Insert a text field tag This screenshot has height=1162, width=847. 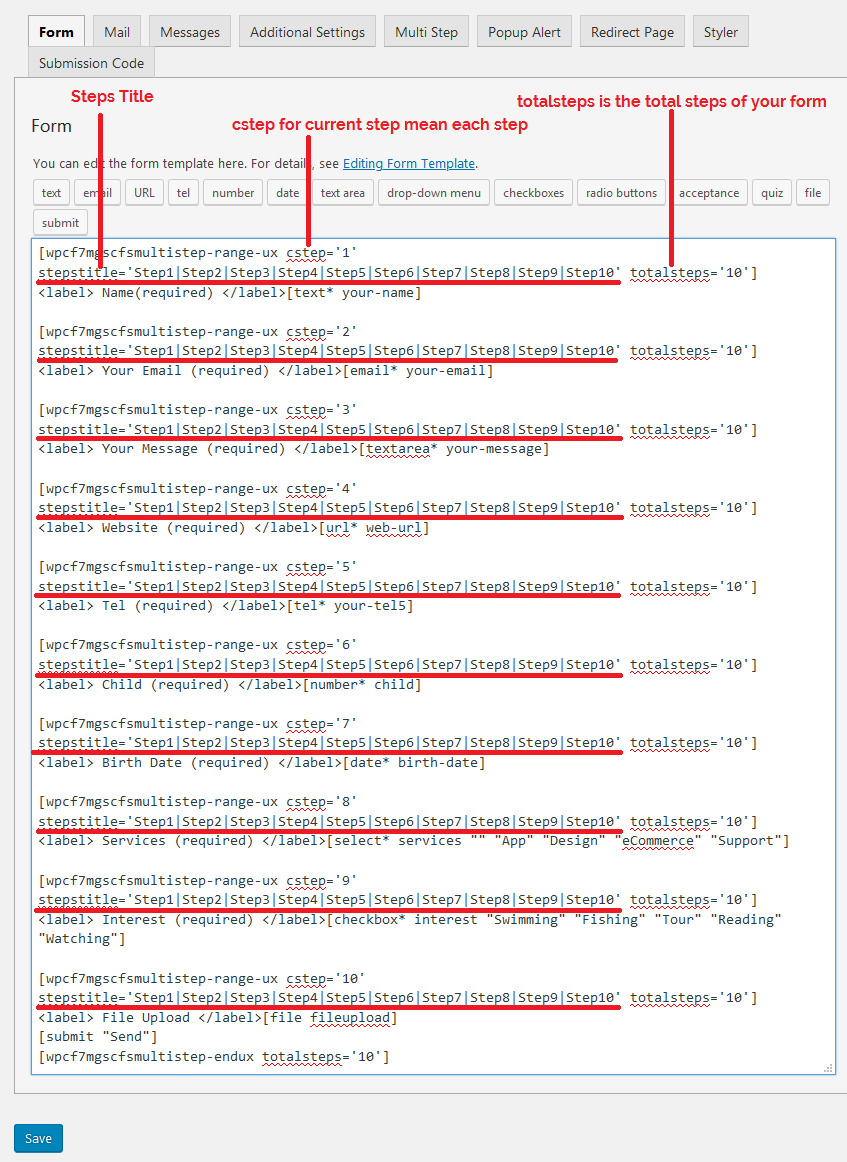[51, 192]
